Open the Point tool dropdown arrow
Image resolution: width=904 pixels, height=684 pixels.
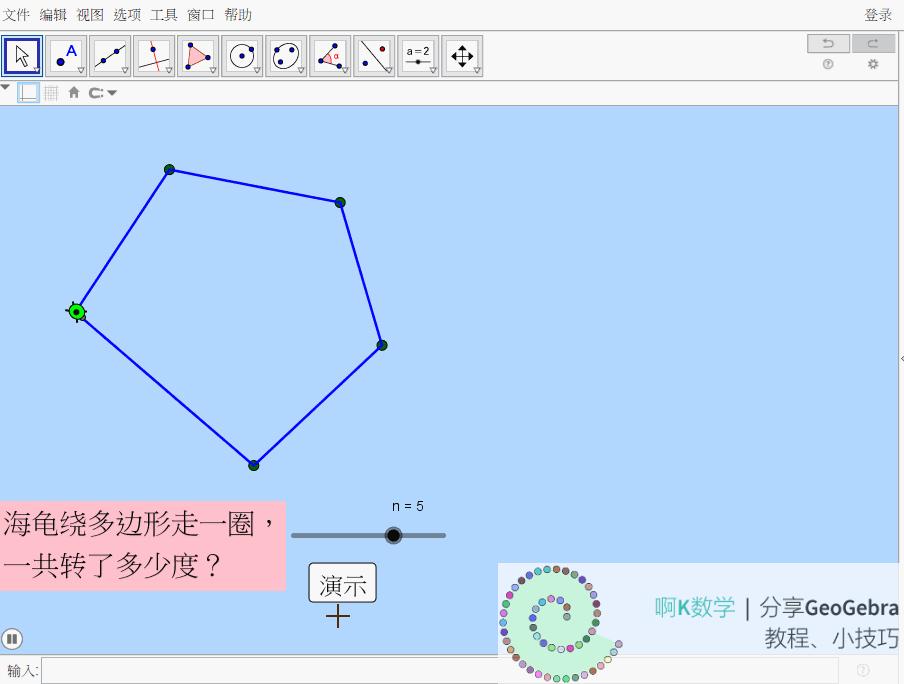click(x=79, y=70)
